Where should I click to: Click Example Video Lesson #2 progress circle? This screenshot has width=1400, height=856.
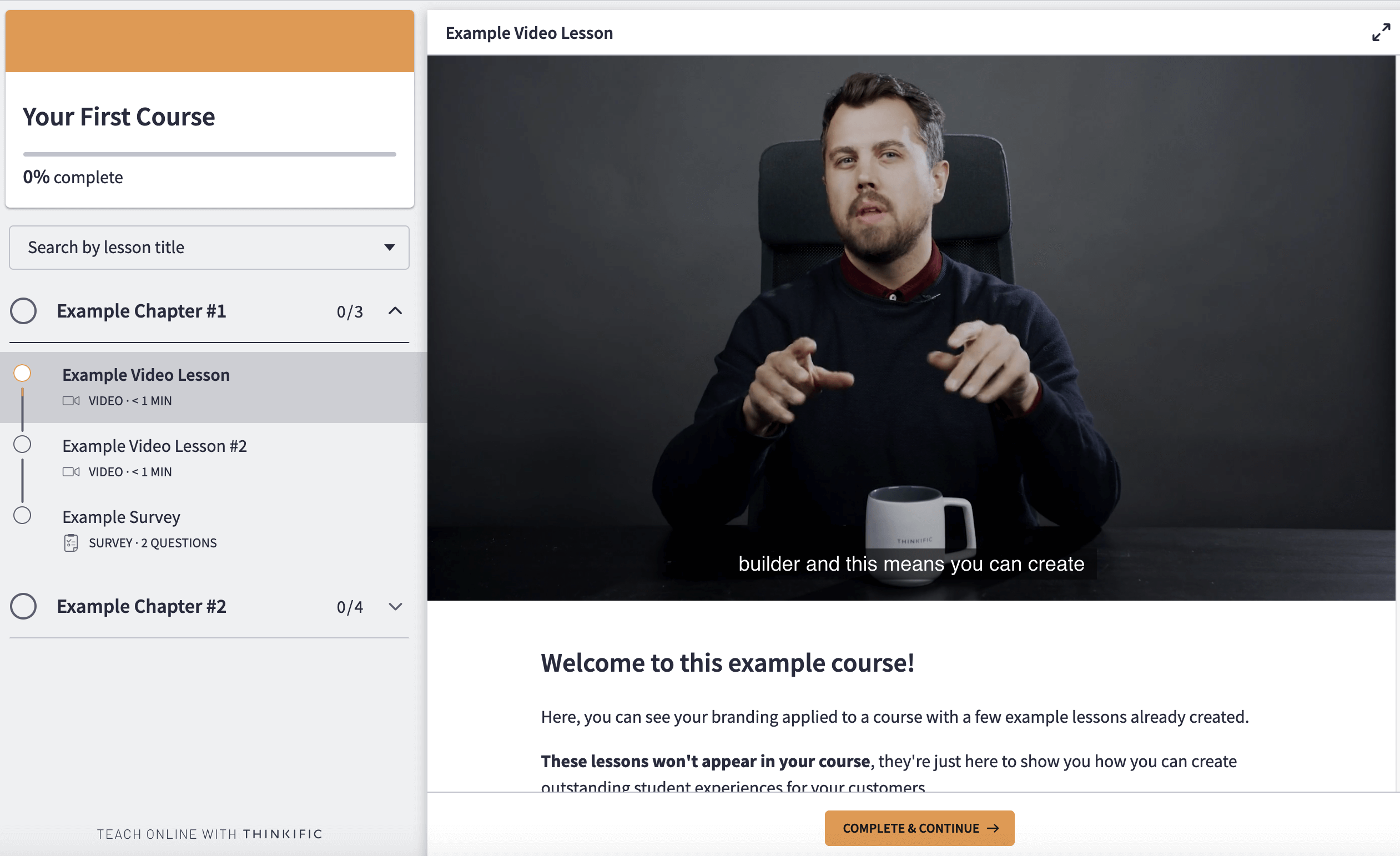pos(22,444)
